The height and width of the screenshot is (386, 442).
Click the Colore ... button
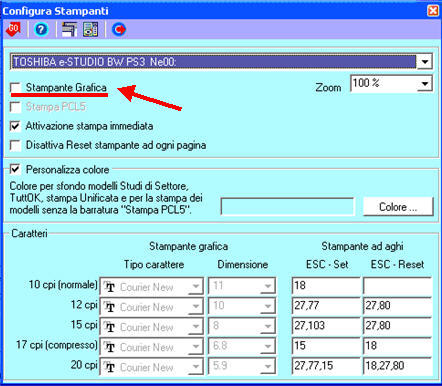[x=398, y=207]
